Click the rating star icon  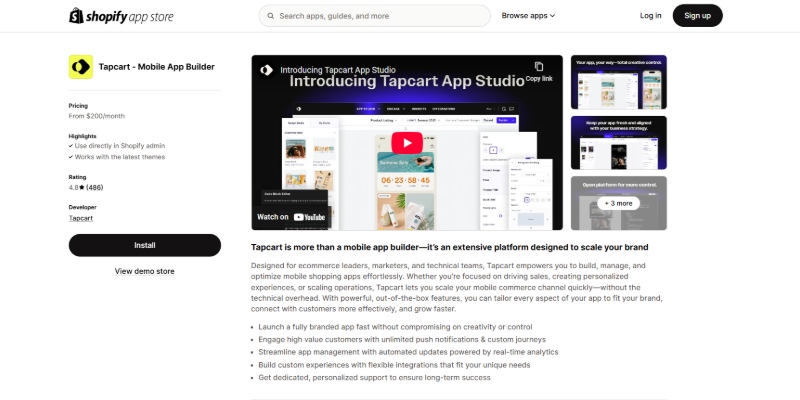click(x=82, y=187)
